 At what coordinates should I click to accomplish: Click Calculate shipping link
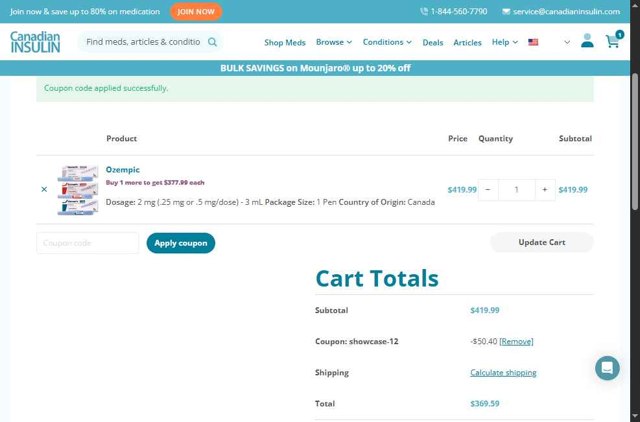(503, 373)
